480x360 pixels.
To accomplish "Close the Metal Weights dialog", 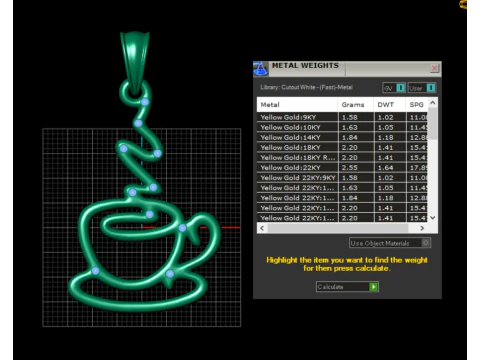I will pyautogui.click(x=434, y=68).
